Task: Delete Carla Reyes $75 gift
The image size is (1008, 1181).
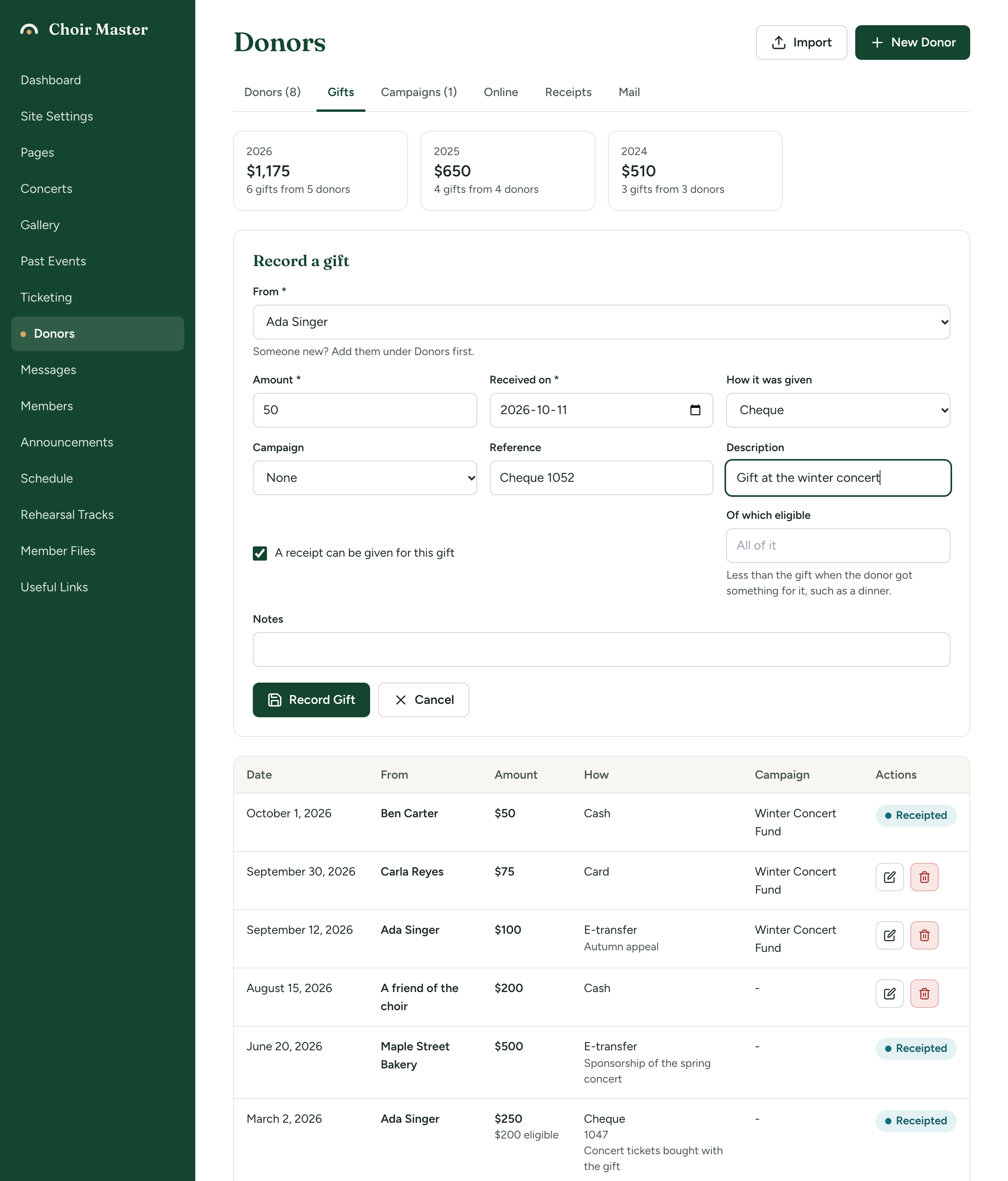Action: point(924,877)
